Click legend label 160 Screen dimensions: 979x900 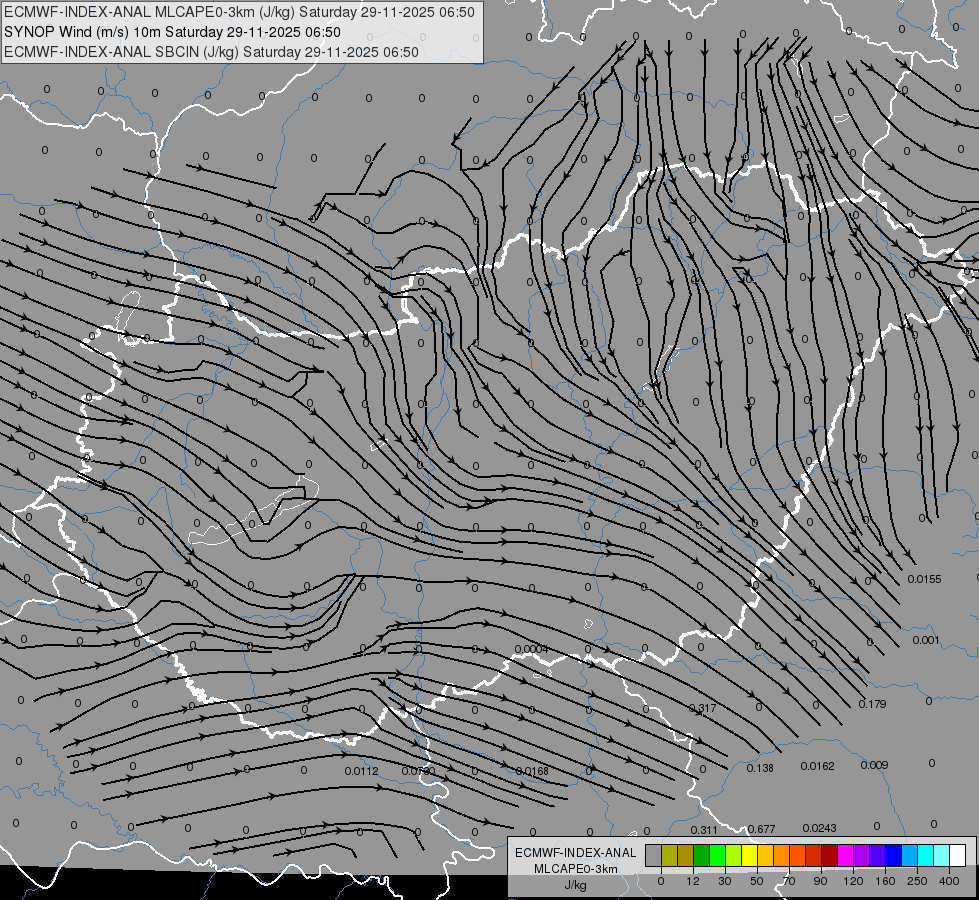[885, 881]
